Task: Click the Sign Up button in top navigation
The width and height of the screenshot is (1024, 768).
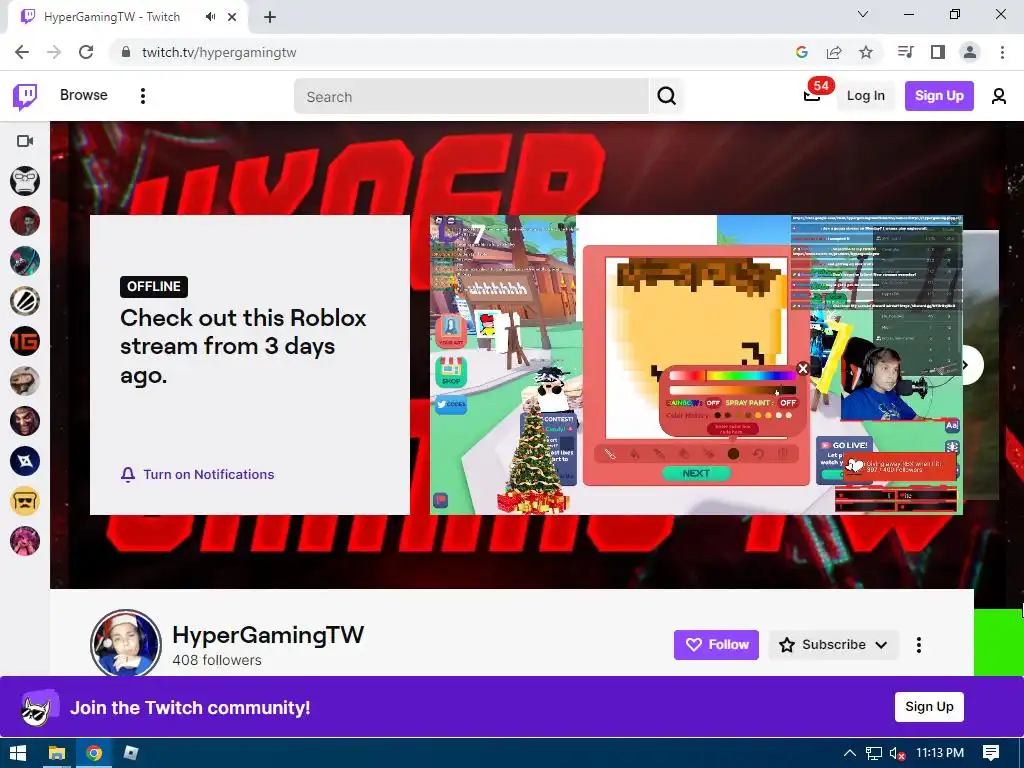Action: tap(939, 96)
